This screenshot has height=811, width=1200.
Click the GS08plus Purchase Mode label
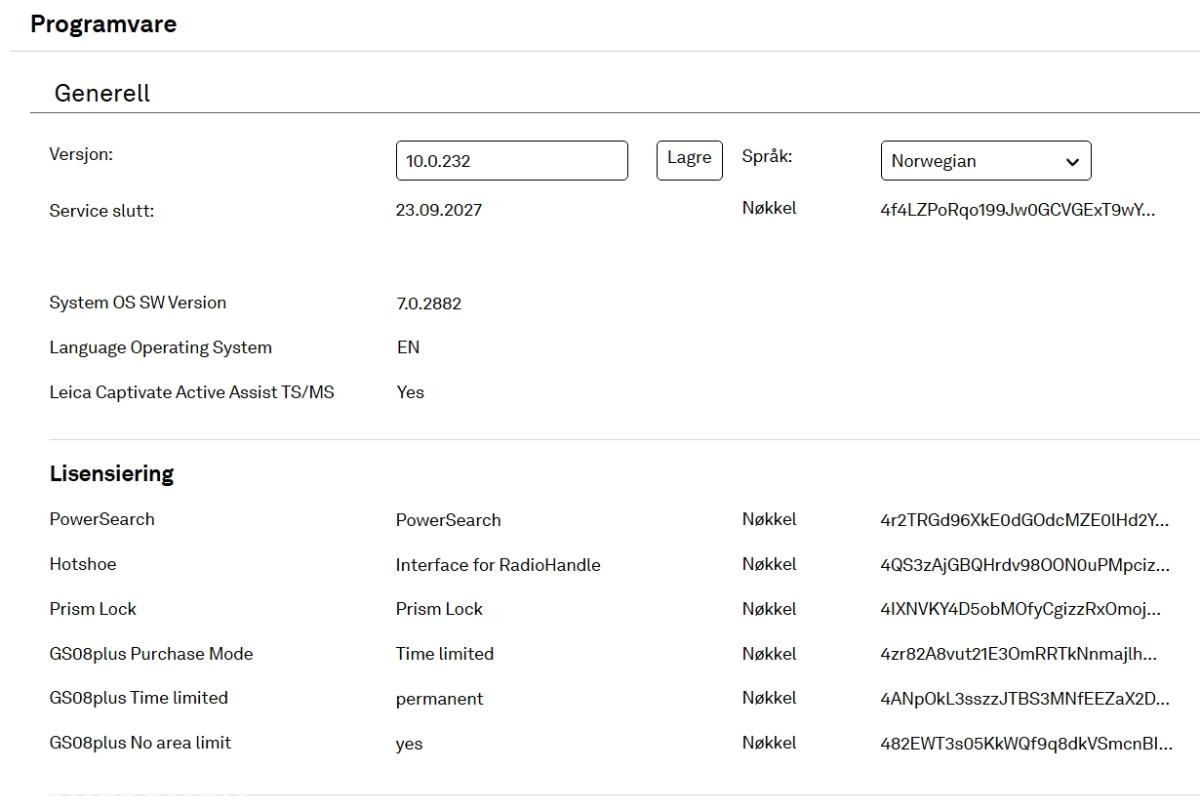tap(151, 654)
